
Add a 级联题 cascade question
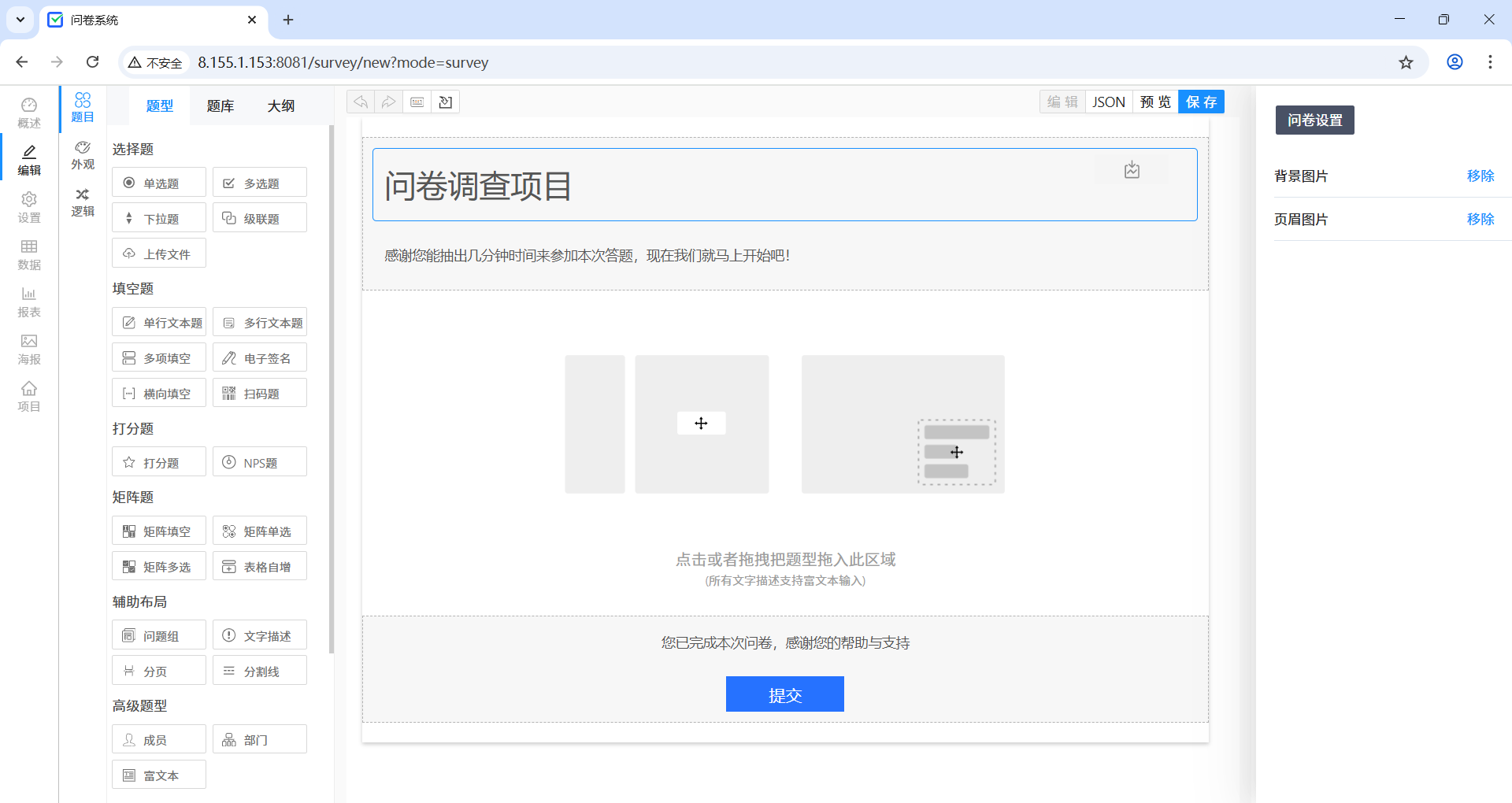pos(260,218)
